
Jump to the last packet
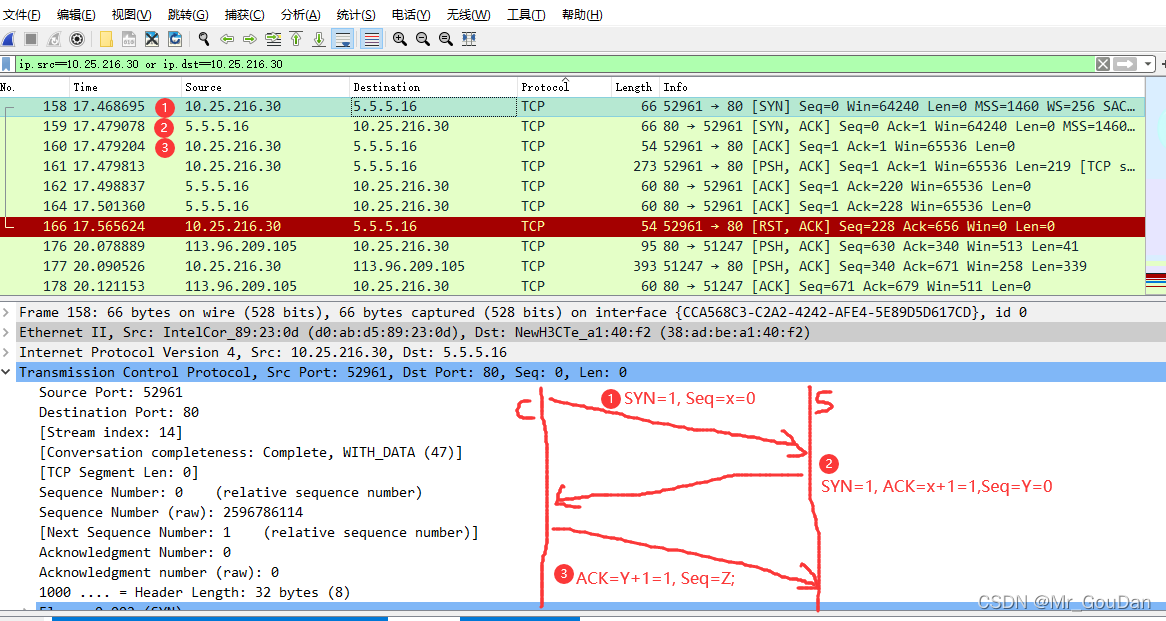point(319,39)
